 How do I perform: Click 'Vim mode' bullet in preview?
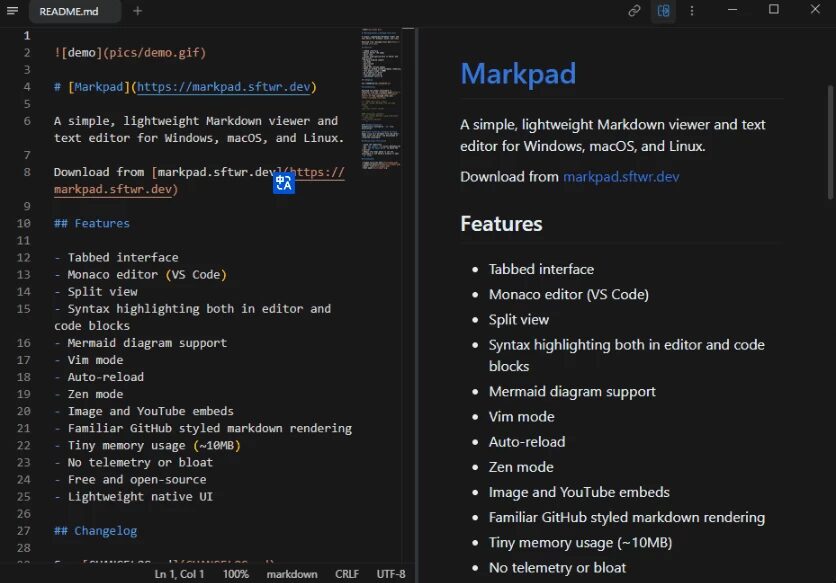521,417
